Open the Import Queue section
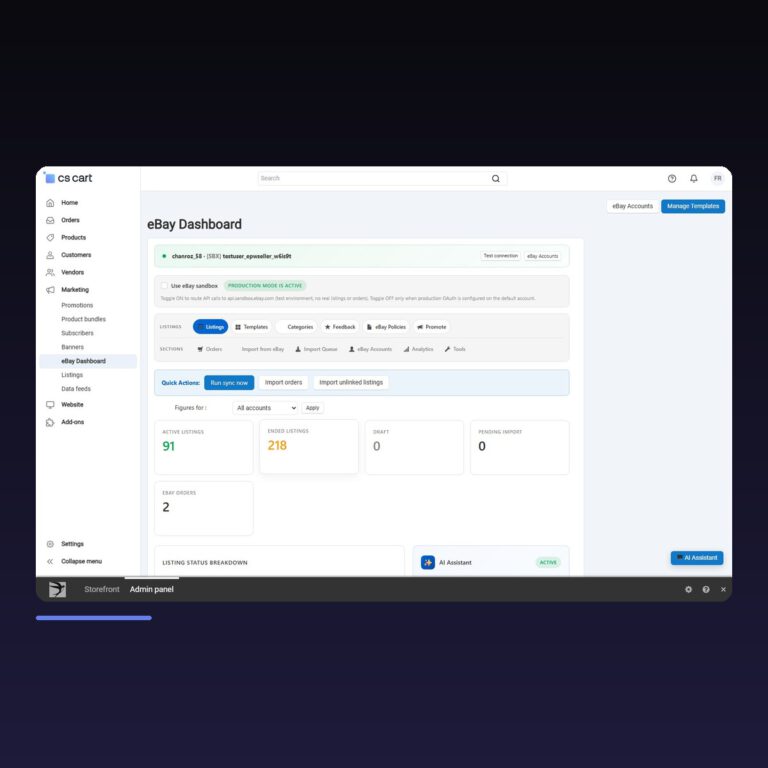Image resolution: width=768 pixels, height=768 pixels. click(316, 349)
